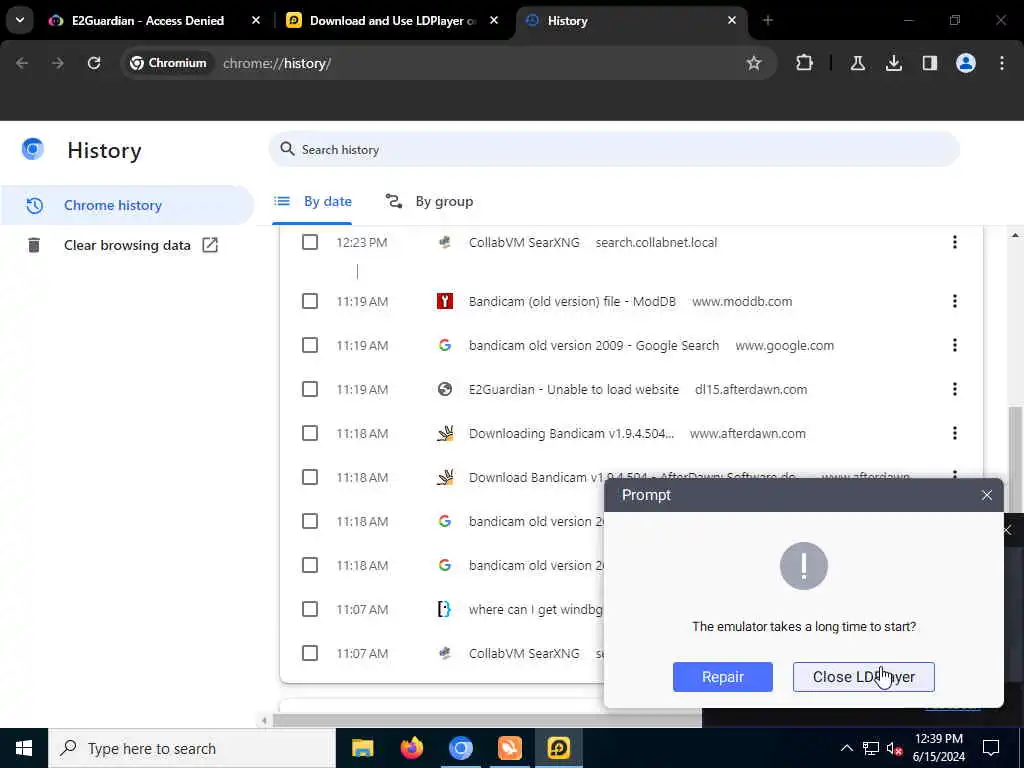Open Firefox from the taskbar
Image resolution: width=1024 pixels, height=768 pixels.
(411, 748)
